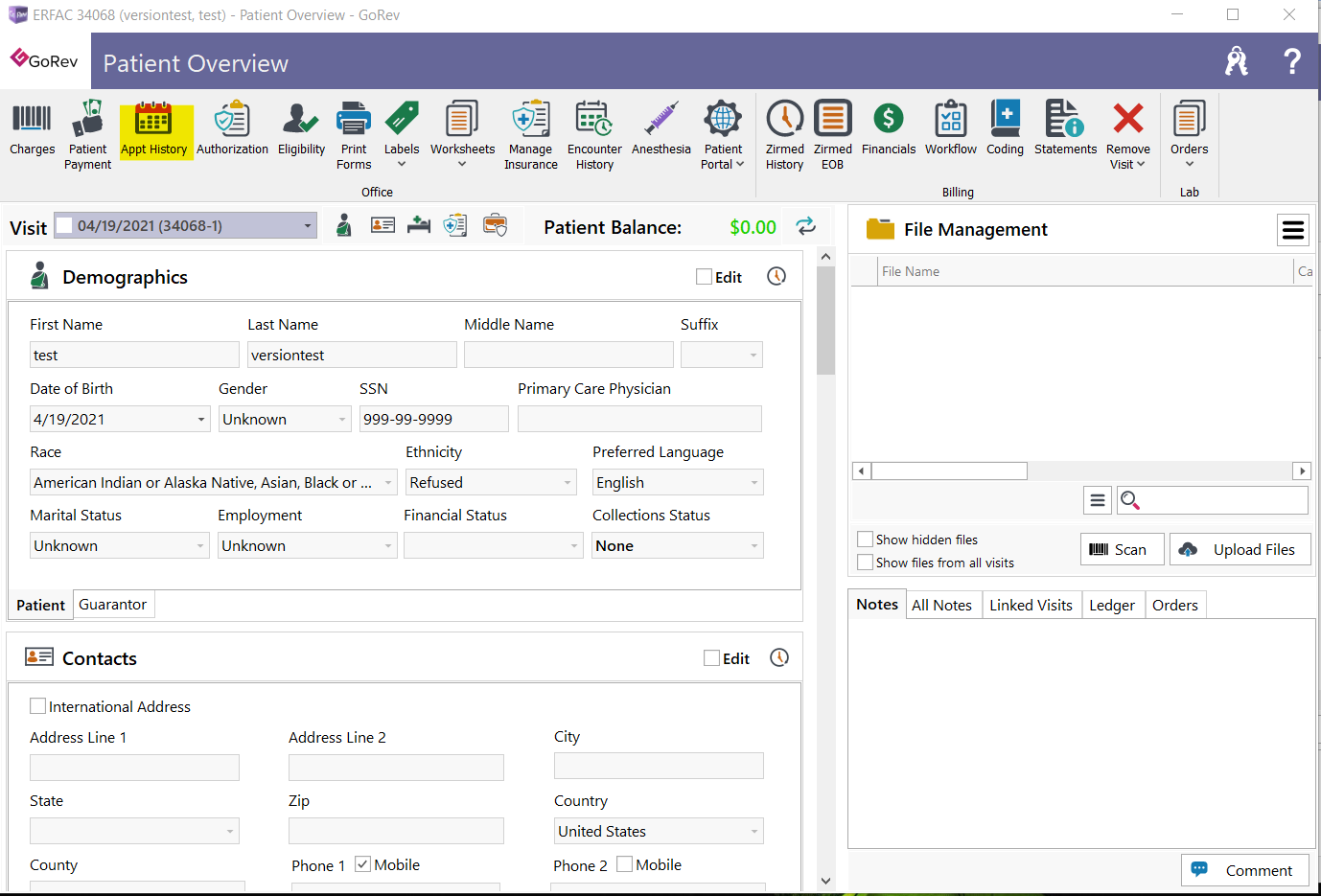Click the file list options icon near search
Image resolution: width=1321 pixels, height=896 pixels.
point(1098,500)
